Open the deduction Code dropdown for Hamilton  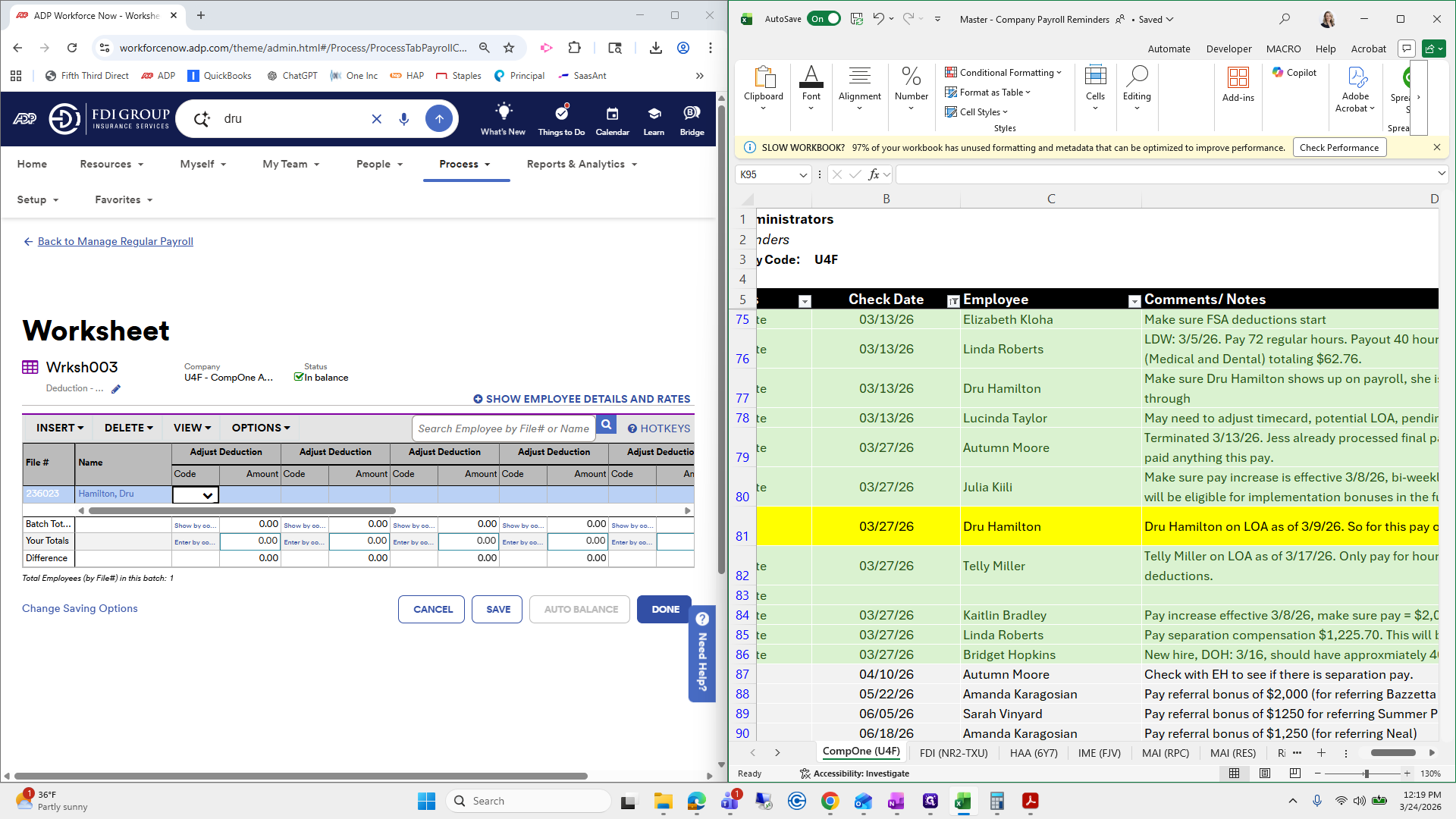pyautogui.click(x=206, y=495)
